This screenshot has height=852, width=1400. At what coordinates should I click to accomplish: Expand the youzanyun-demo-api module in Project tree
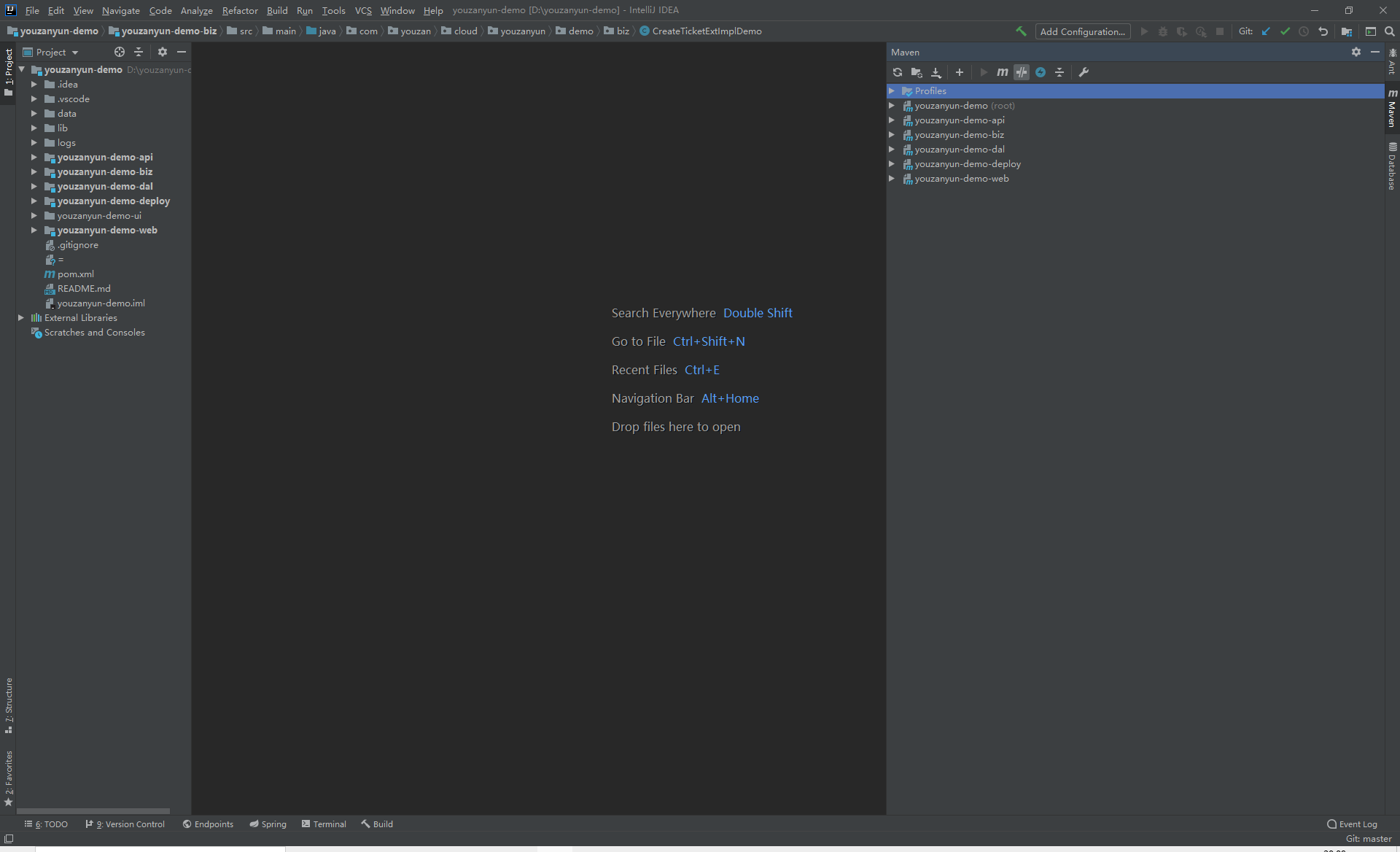coord(34,158)
